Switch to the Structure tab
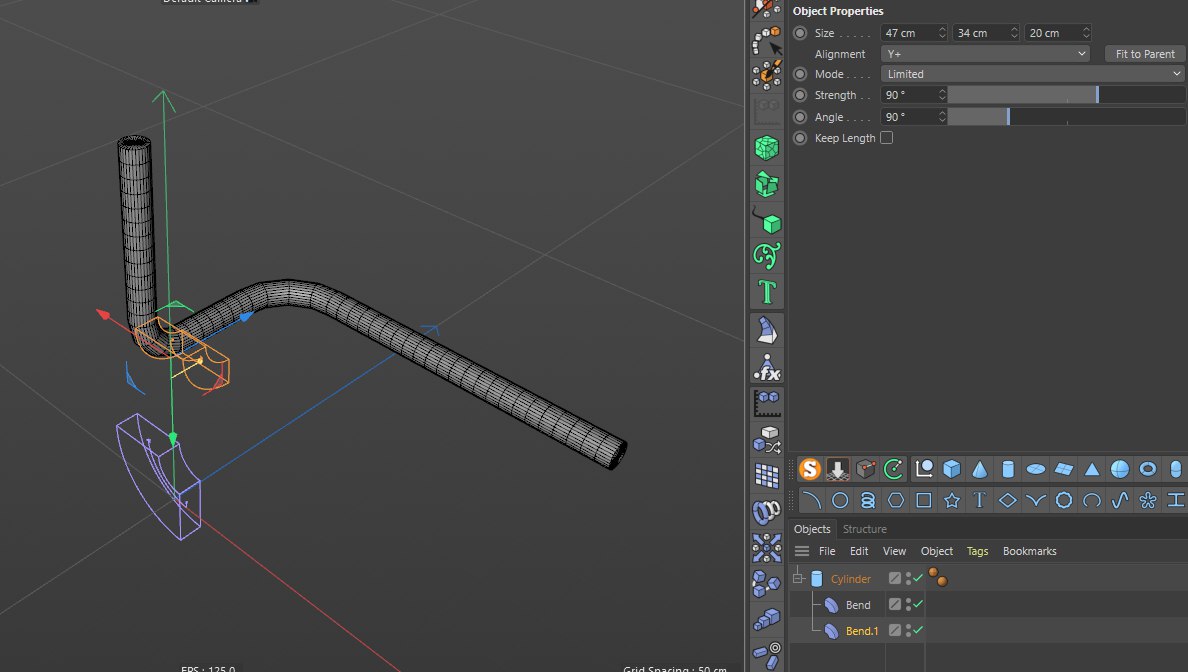This screenshot has width=1188, height=672. click(x=864, y=529)
